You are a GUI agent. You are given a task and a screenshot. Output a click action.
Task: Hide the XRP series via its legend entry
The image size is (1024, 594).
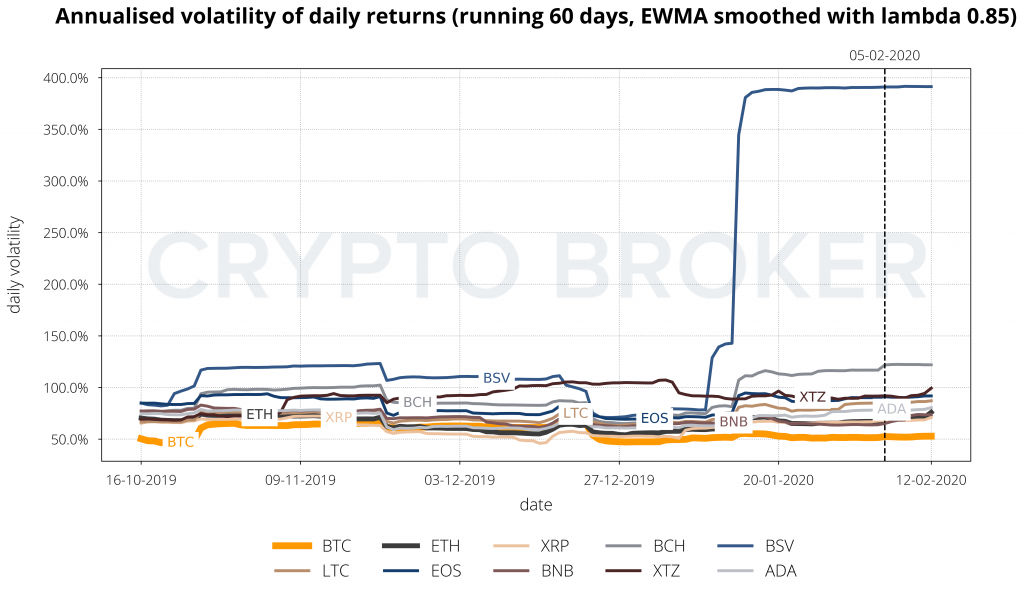coord(555,546)
